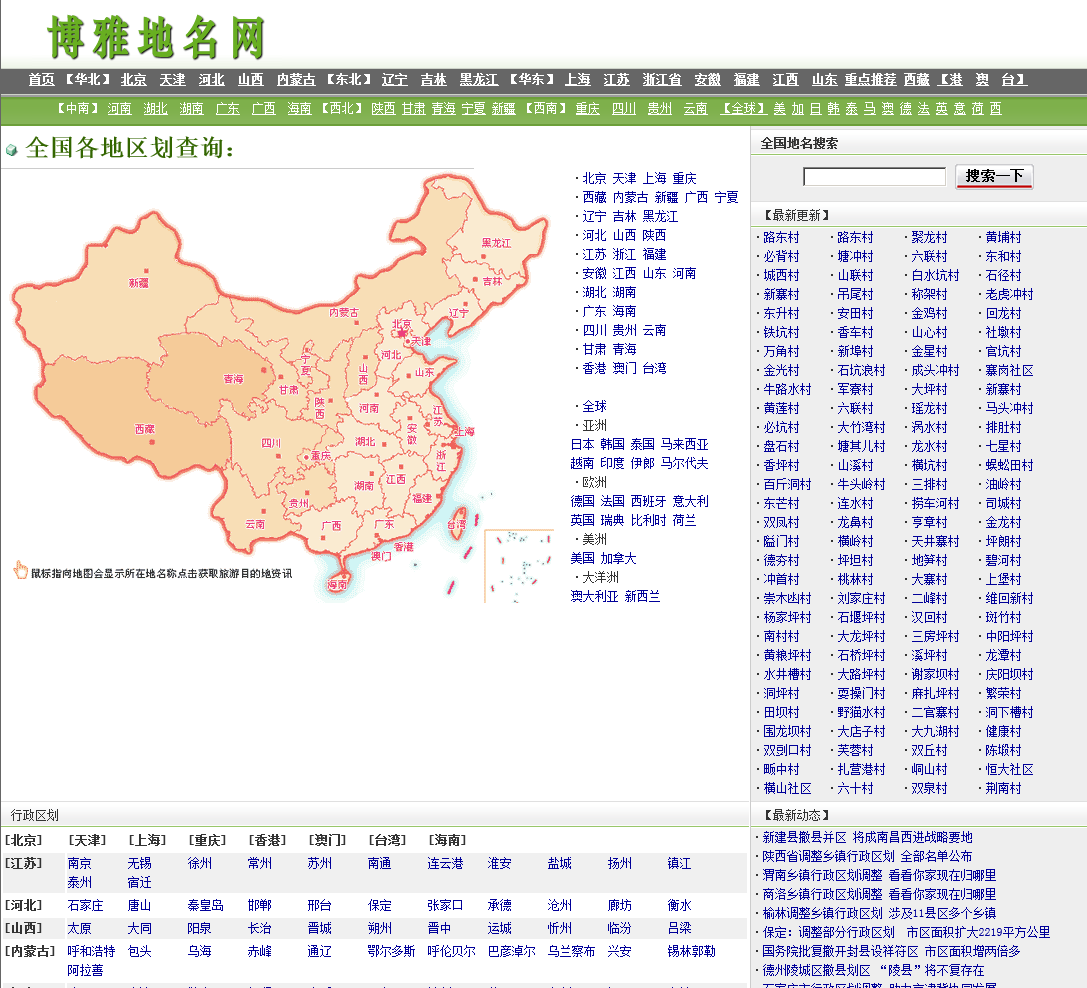1087x988 pixels.
Task: Open 牛路水村 in latest updates
Action: pos(787,390)
